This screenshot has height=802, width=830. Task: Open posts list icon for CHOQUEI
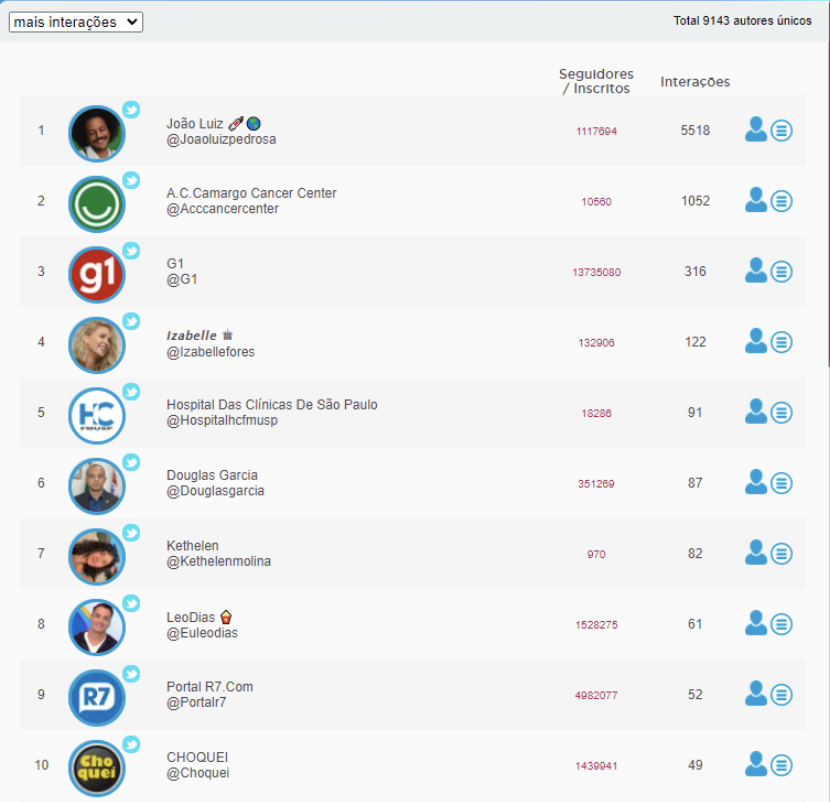tap(781, 764)
